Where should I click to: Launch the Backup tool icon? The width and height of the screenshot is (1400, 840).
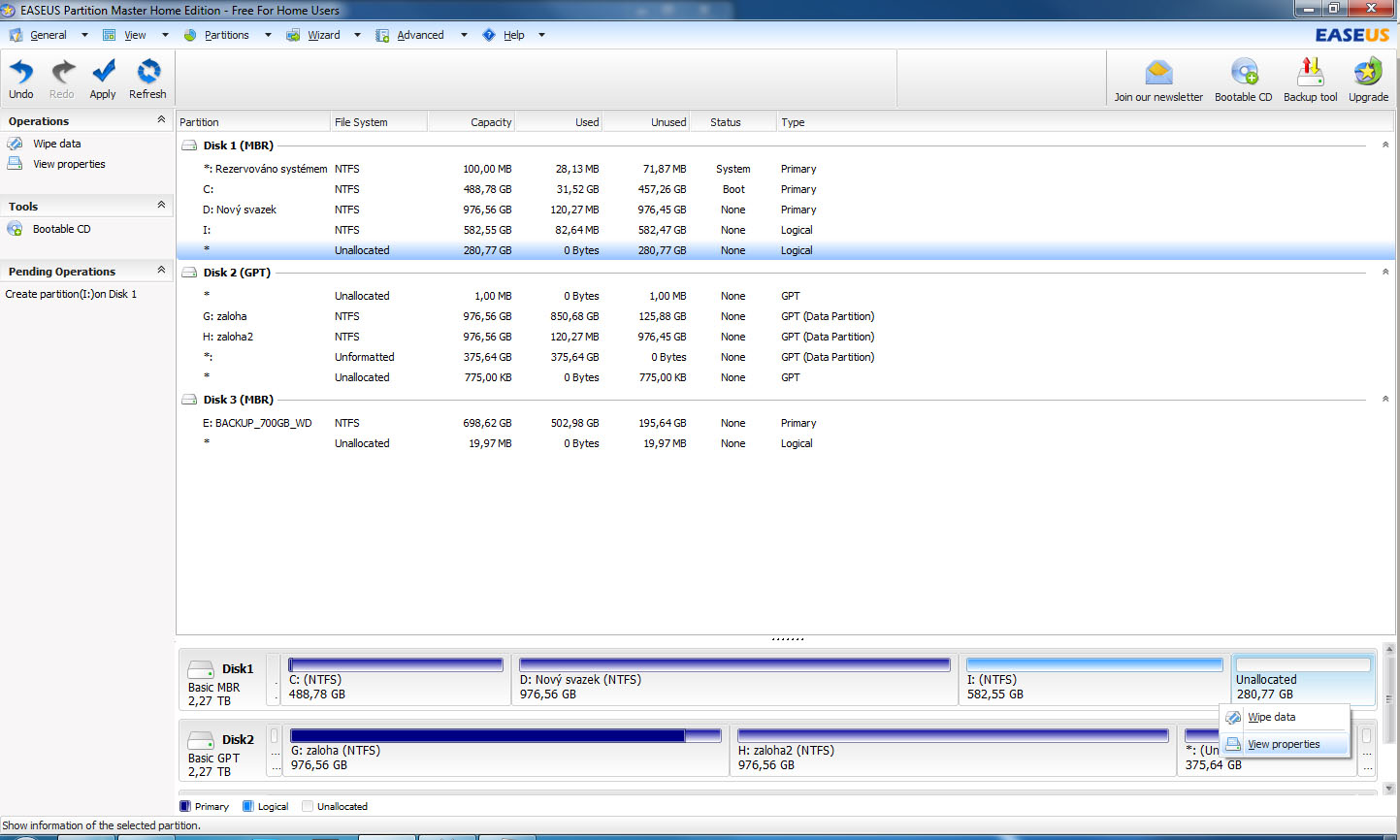pos(1310,75)
